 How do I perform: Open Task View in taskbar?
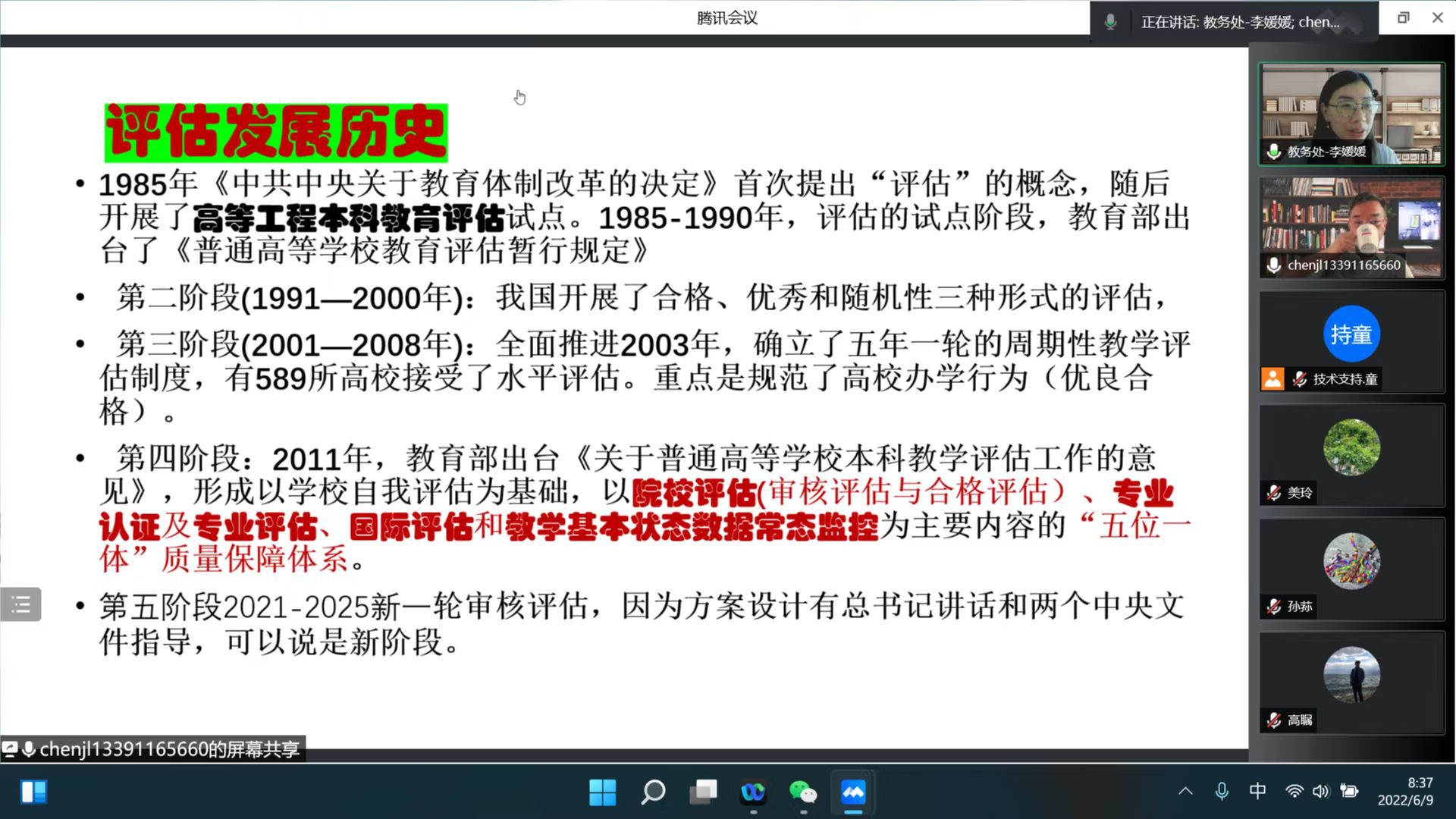pyautogui.click(x=703, y=792)
